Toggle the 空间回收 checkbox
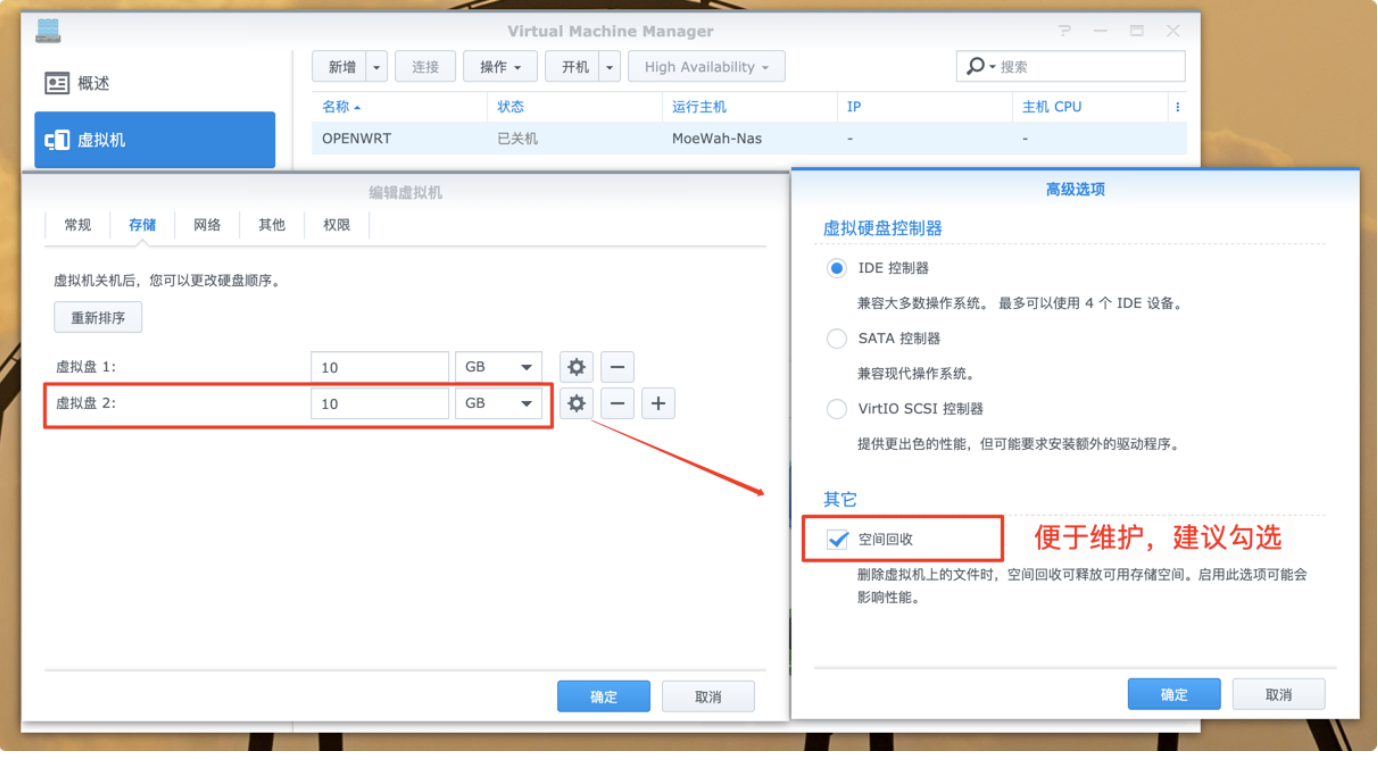The height and width of the screenshot is (768, 1378). pyautogui.click(x=837, y=539)
